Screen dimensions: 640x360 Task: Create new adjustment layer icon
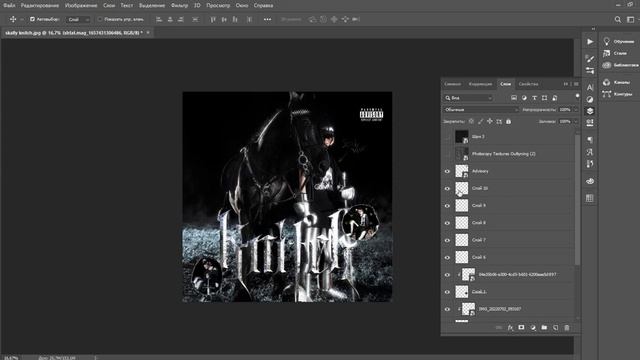(533, 327)
